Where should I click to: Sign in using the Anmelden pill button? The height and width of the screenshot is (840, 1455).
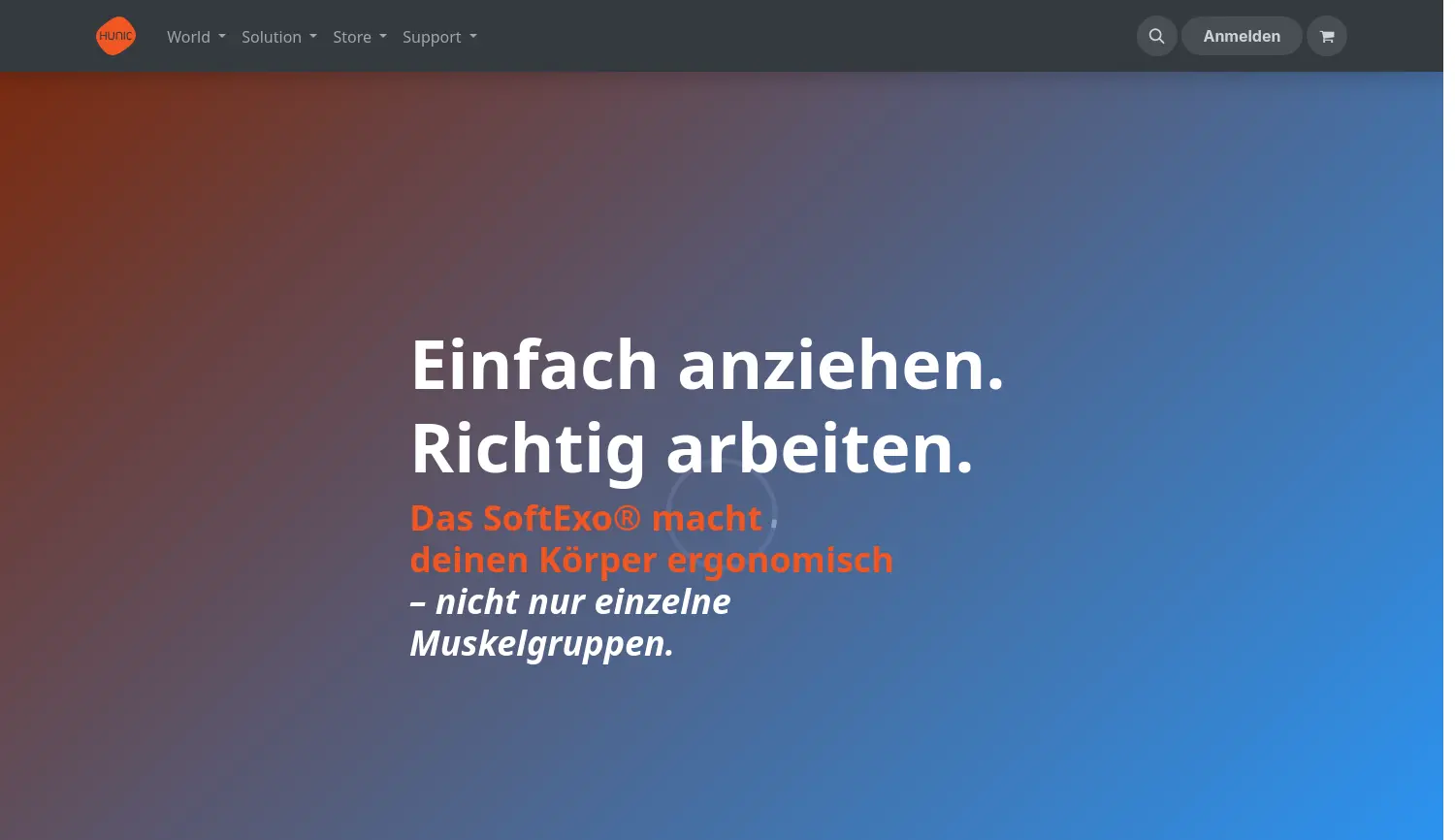tap(1242, 36)
